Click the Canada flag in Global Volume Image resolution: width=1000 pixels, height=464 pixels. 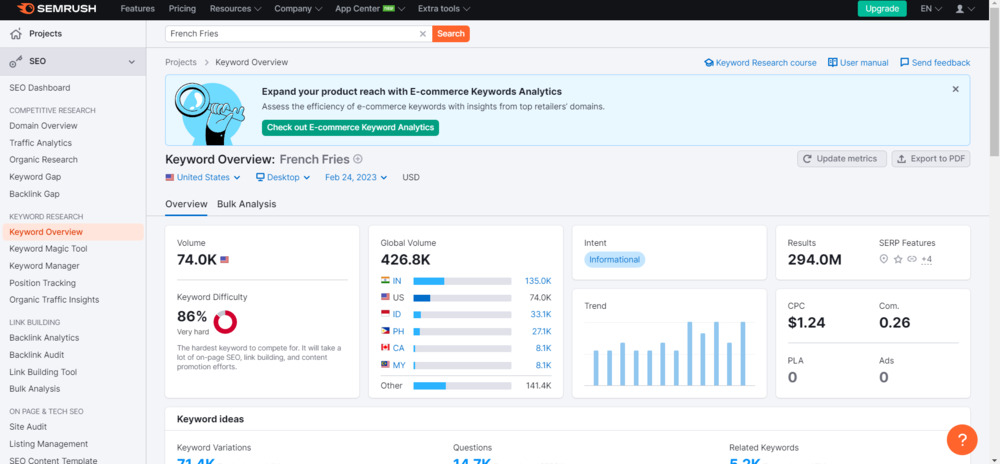coord(385,348)
